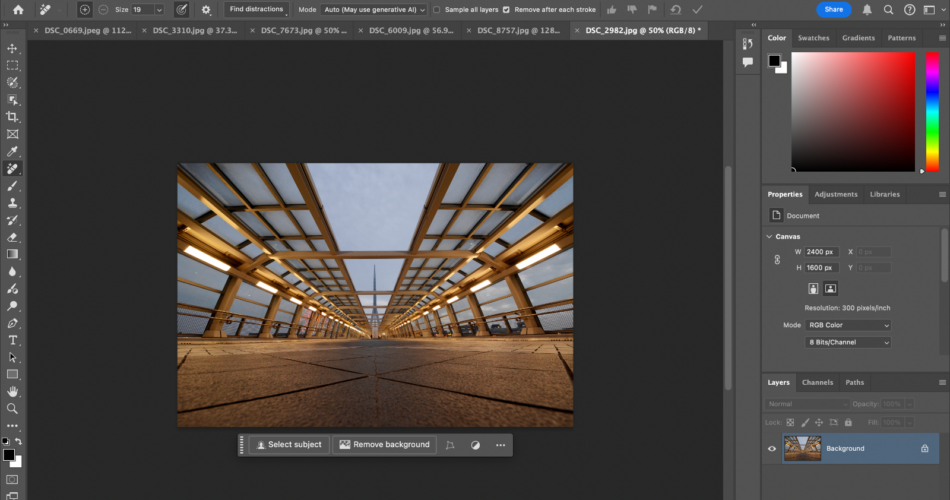Hide the Background layer with eye icon

771,449
